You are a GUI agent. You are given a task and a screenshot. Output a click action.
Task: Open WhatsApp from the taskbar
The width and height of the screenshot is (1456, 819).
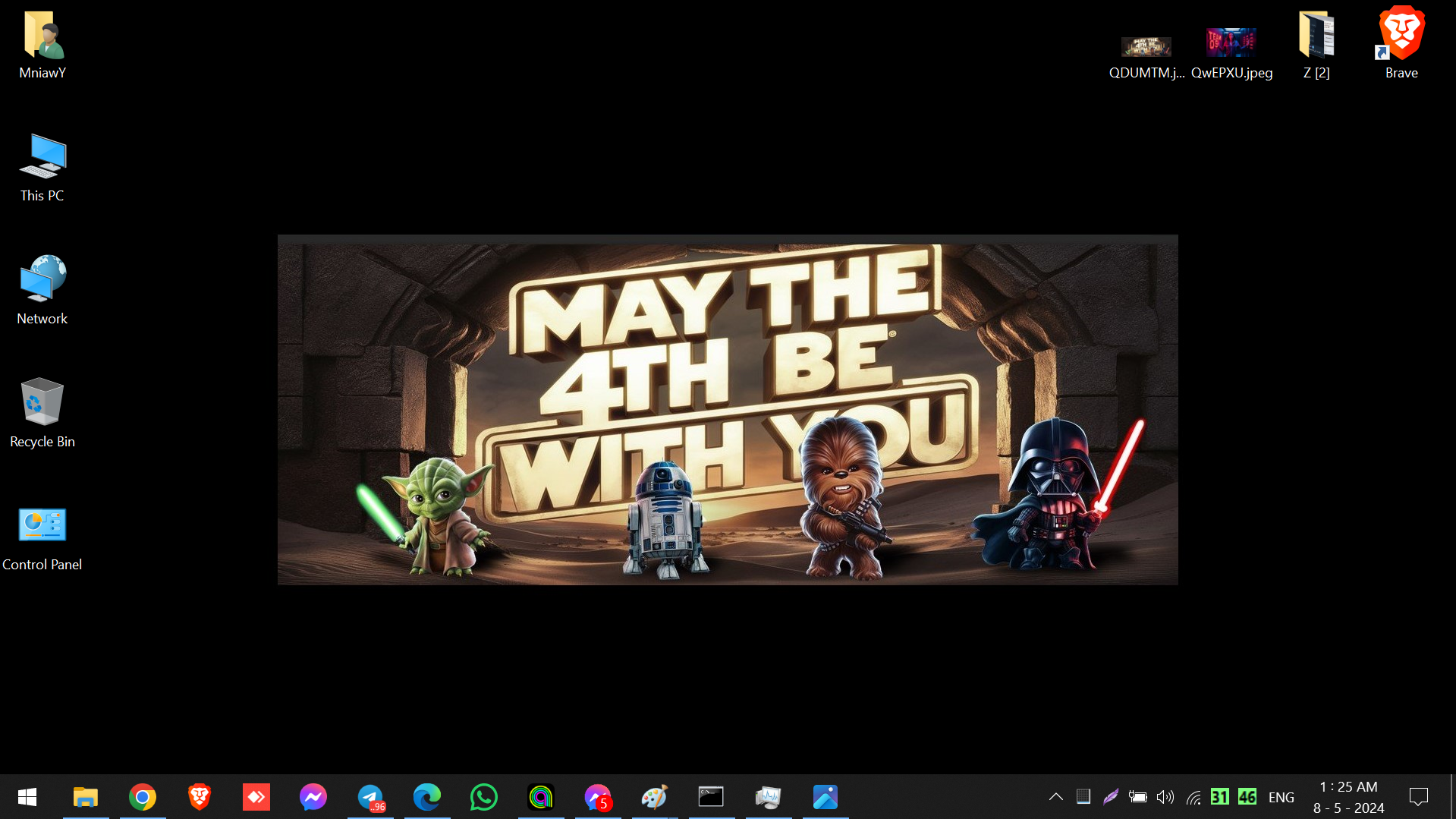pyautogui.click(x=484, y=797)
